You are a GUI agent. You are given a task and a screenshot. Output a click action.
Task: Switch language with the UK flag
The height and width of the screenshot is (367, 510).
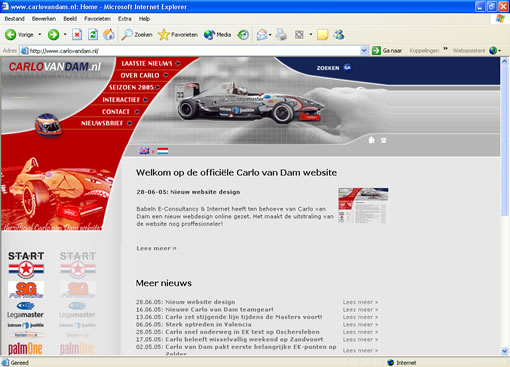pos(144,151)
